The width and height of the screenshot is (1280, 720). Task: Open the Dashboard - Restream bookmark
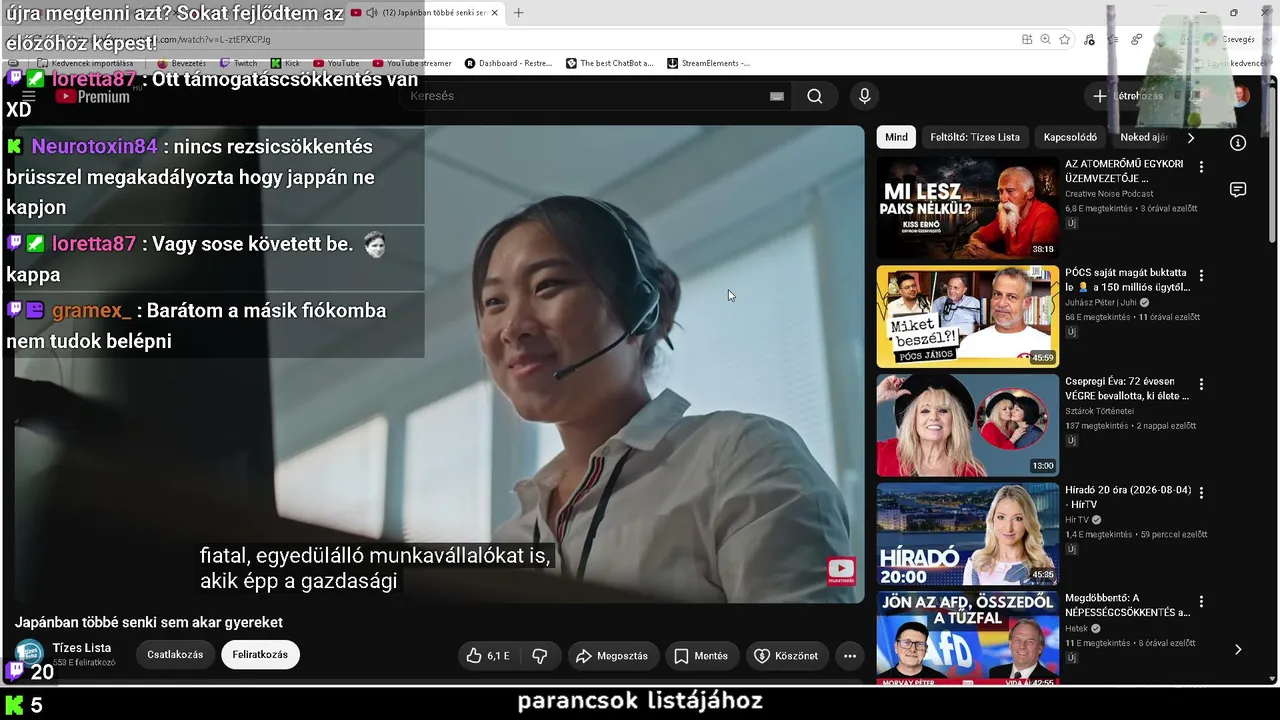point(509,63)
